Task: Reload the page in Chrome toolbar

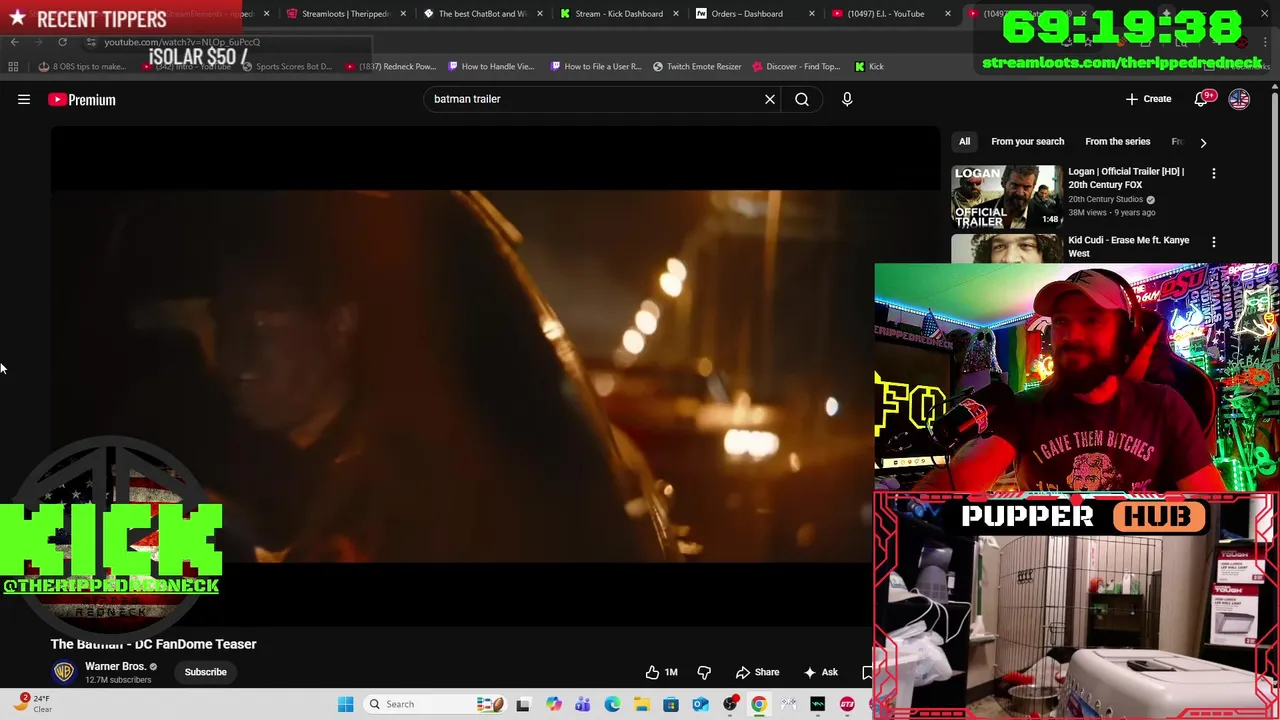Action: (x=62, y=42)
